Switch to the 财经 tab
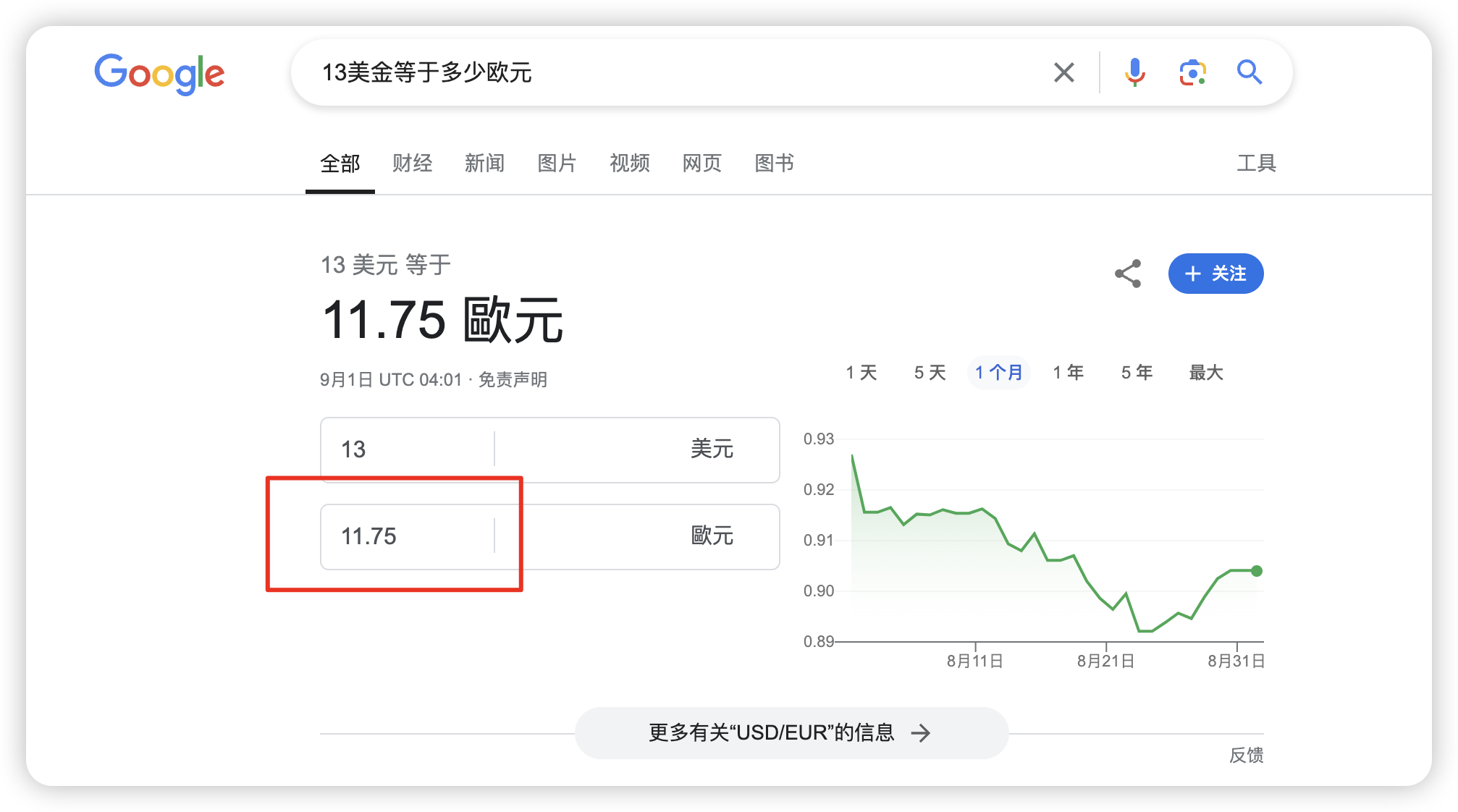Viewport: 1458px width, 812px height. pyautogui.click(x=413, y=164)
